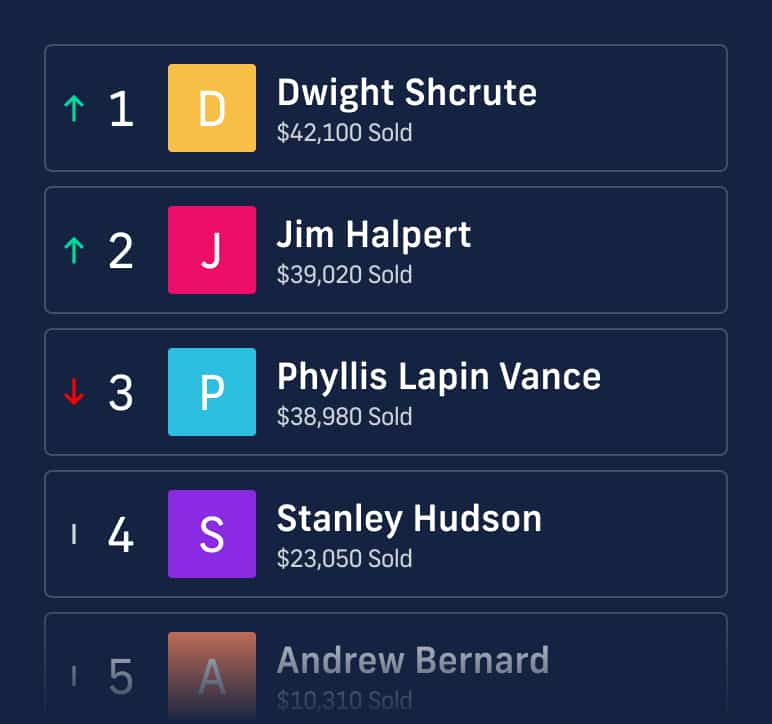Click the $39,020 Sold amount

coord(344,275)
